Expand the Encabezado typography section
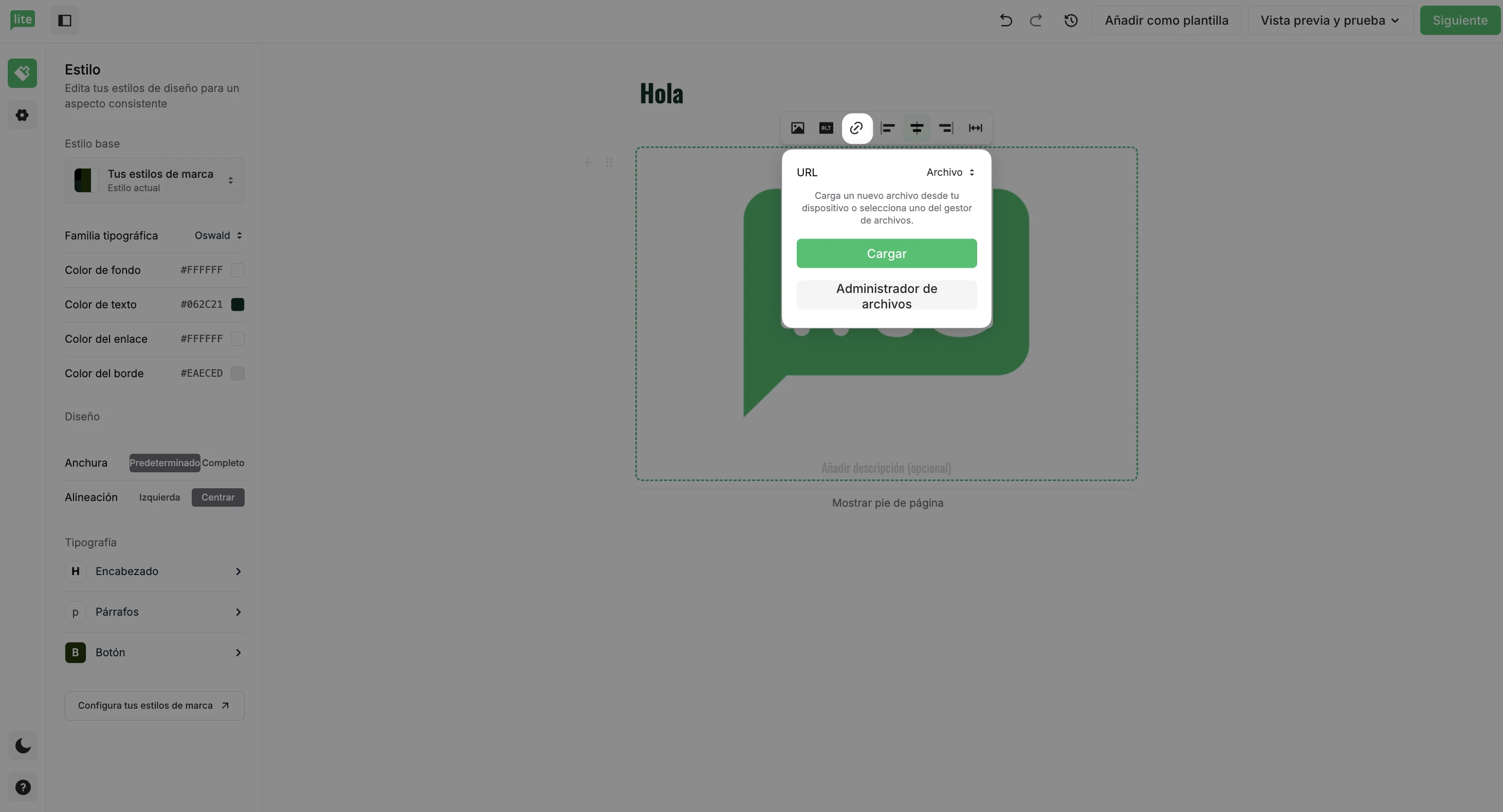 click(155, 571)
